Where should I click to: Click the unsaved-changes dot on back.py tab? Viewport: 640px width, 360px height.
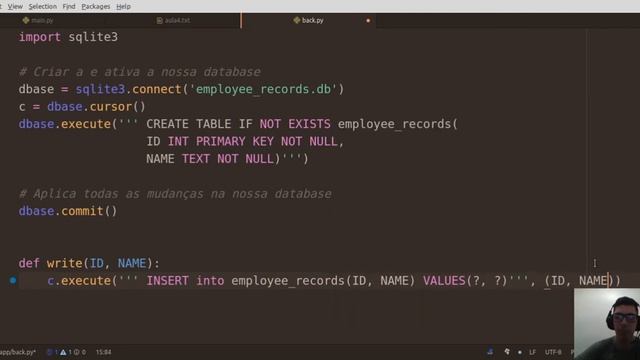pyautogui.click(x=368, y=20)
